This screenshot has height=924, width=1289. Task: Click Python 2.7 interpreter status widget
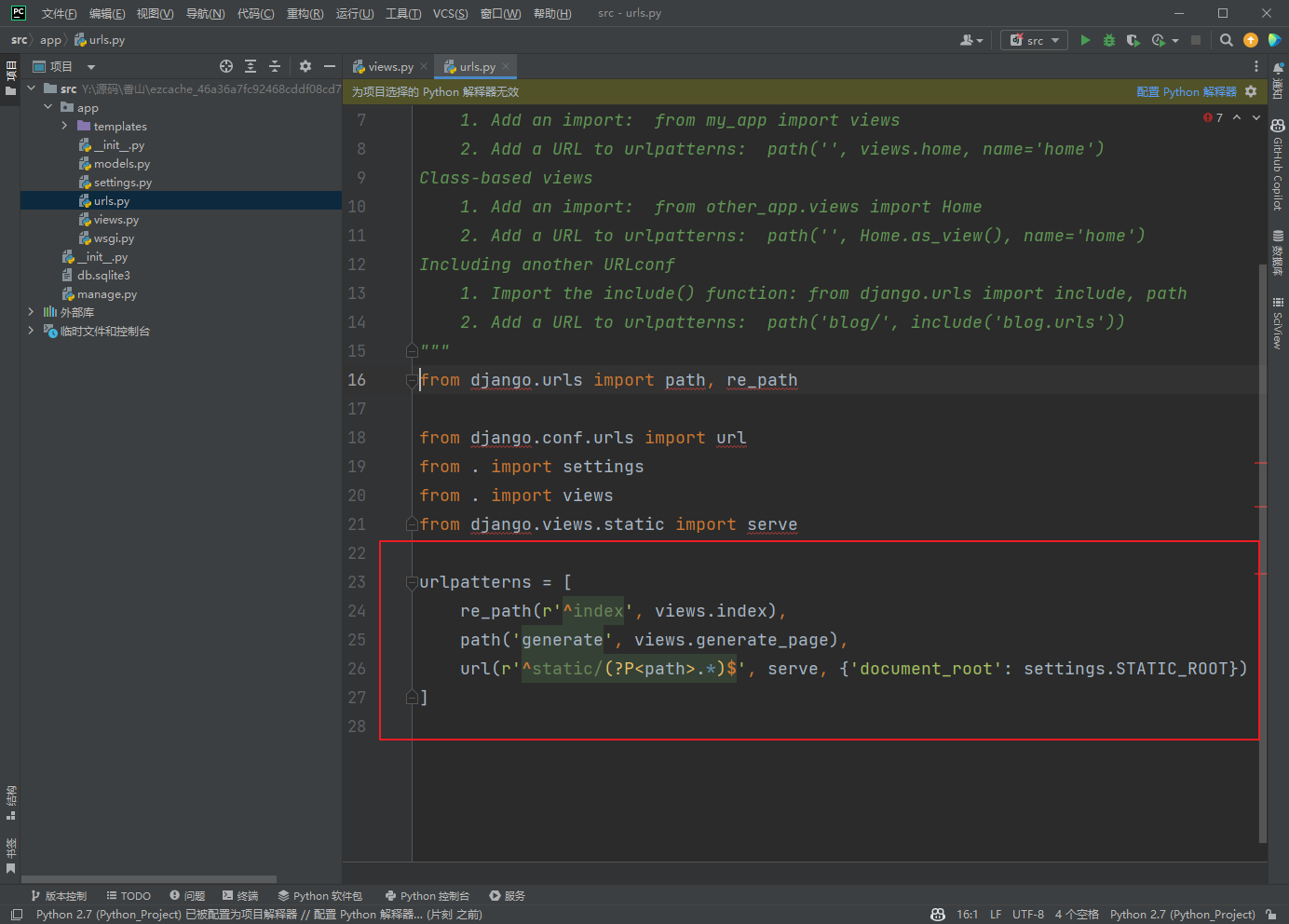[1183, 915]
